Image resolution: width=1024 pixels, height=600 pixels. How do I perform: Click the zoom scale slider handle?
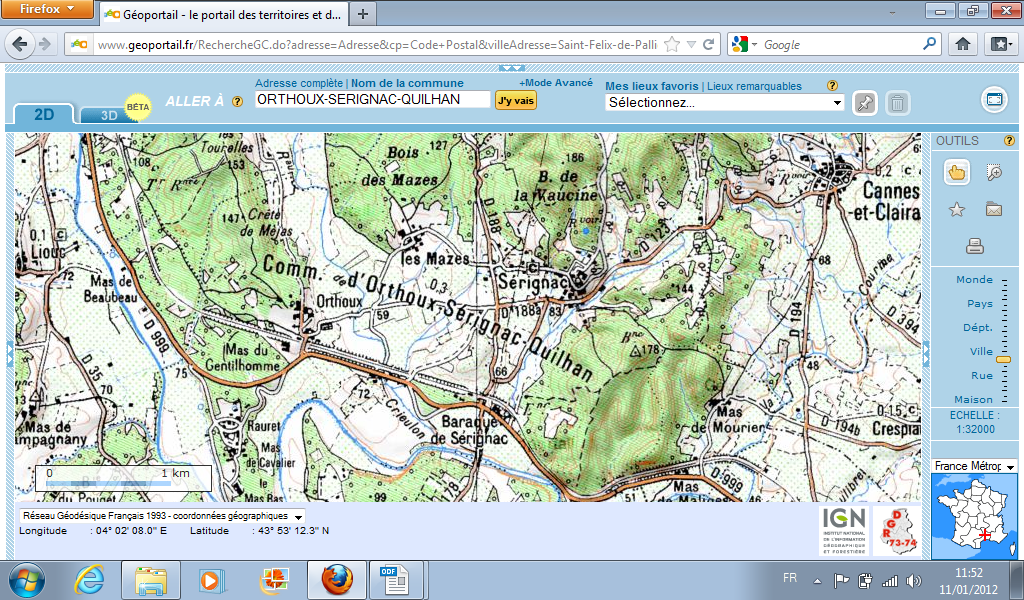tap(1004, 359)
